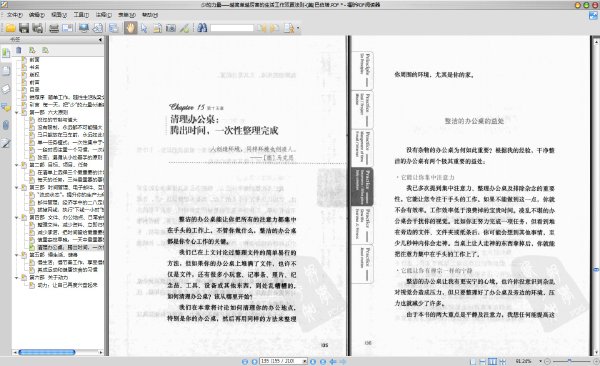
Task: Open the 封面 bookmark
Action: (x=34, y=60)
